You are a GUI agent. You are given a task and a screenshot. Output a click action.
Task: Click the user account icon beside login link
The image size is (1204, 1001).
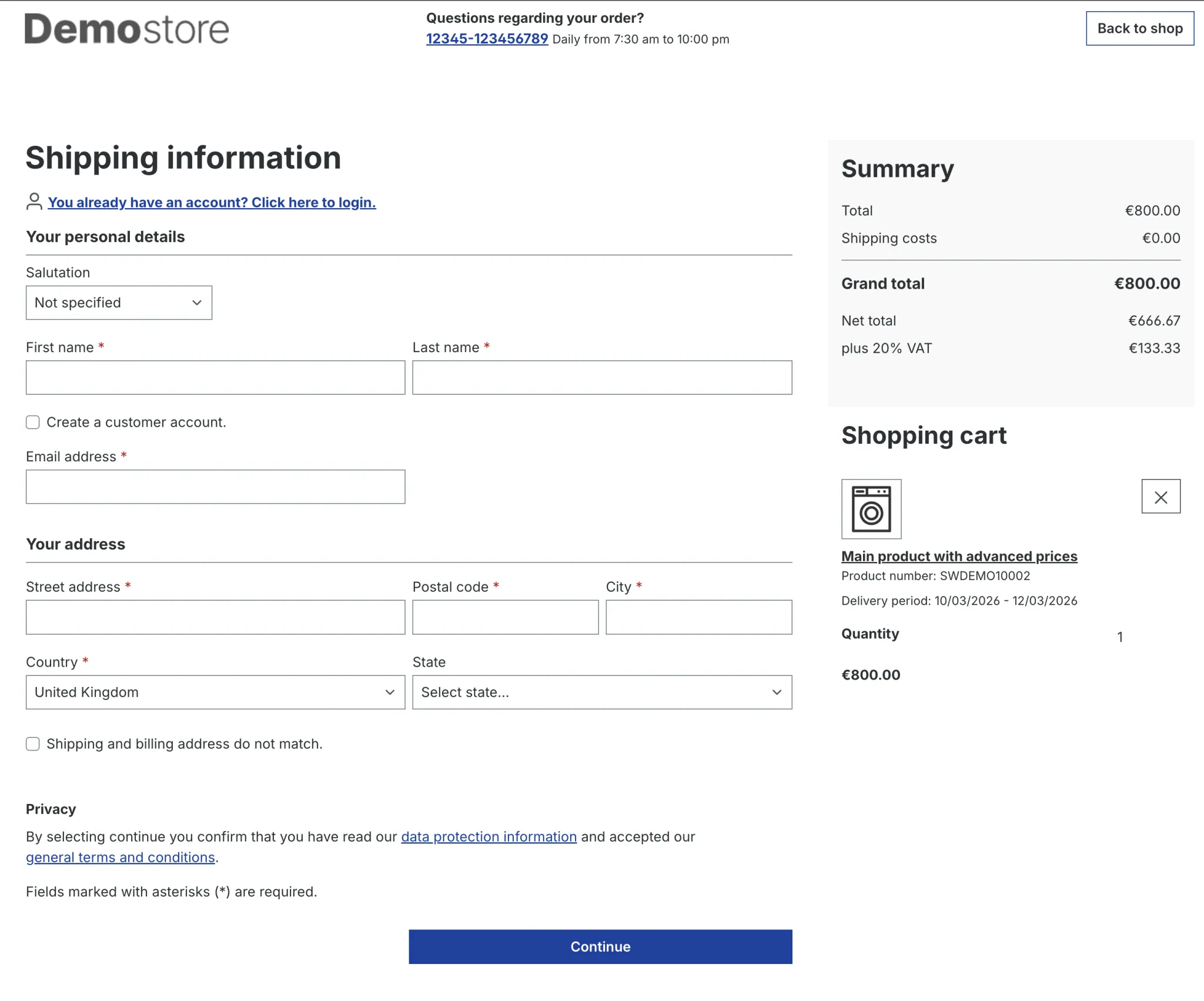click(34, 202)
